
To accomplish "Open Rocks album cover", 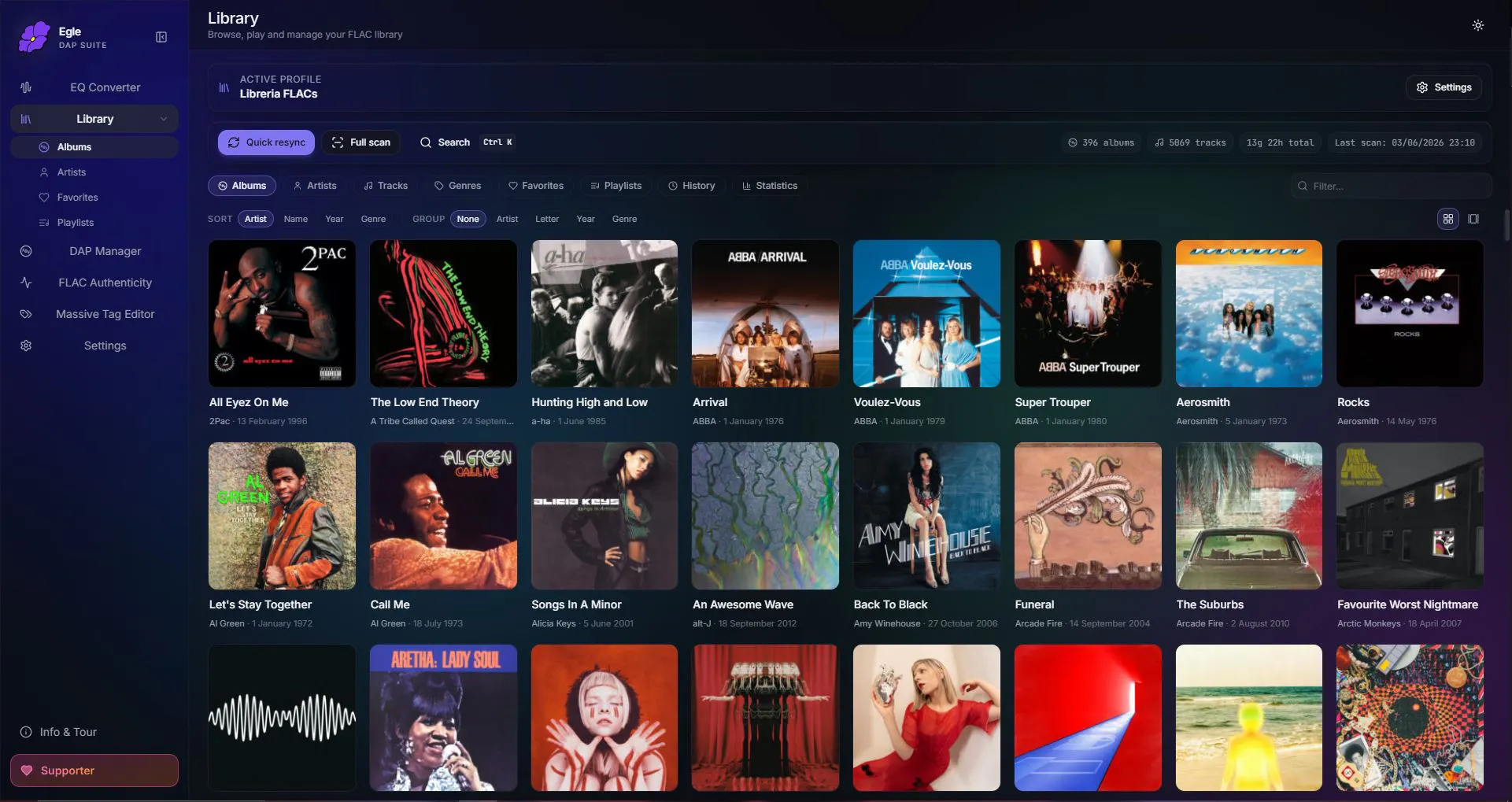I will click(1410, 313).
